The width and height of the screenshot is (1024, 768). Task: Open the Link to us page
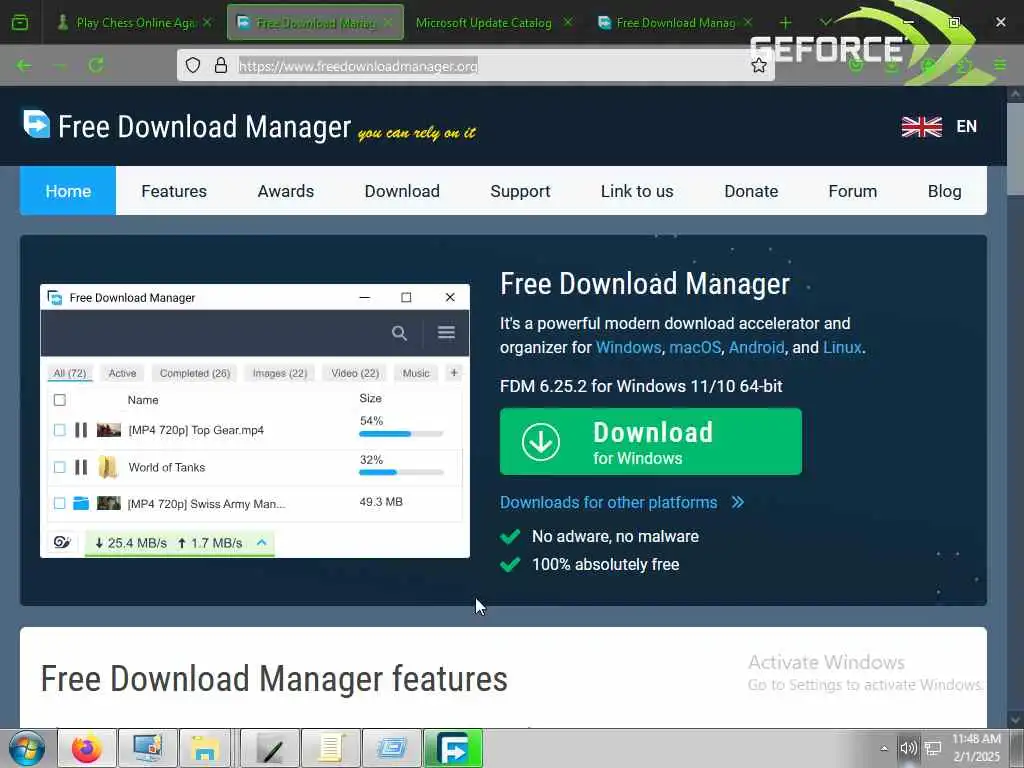[x=637, y=191]
